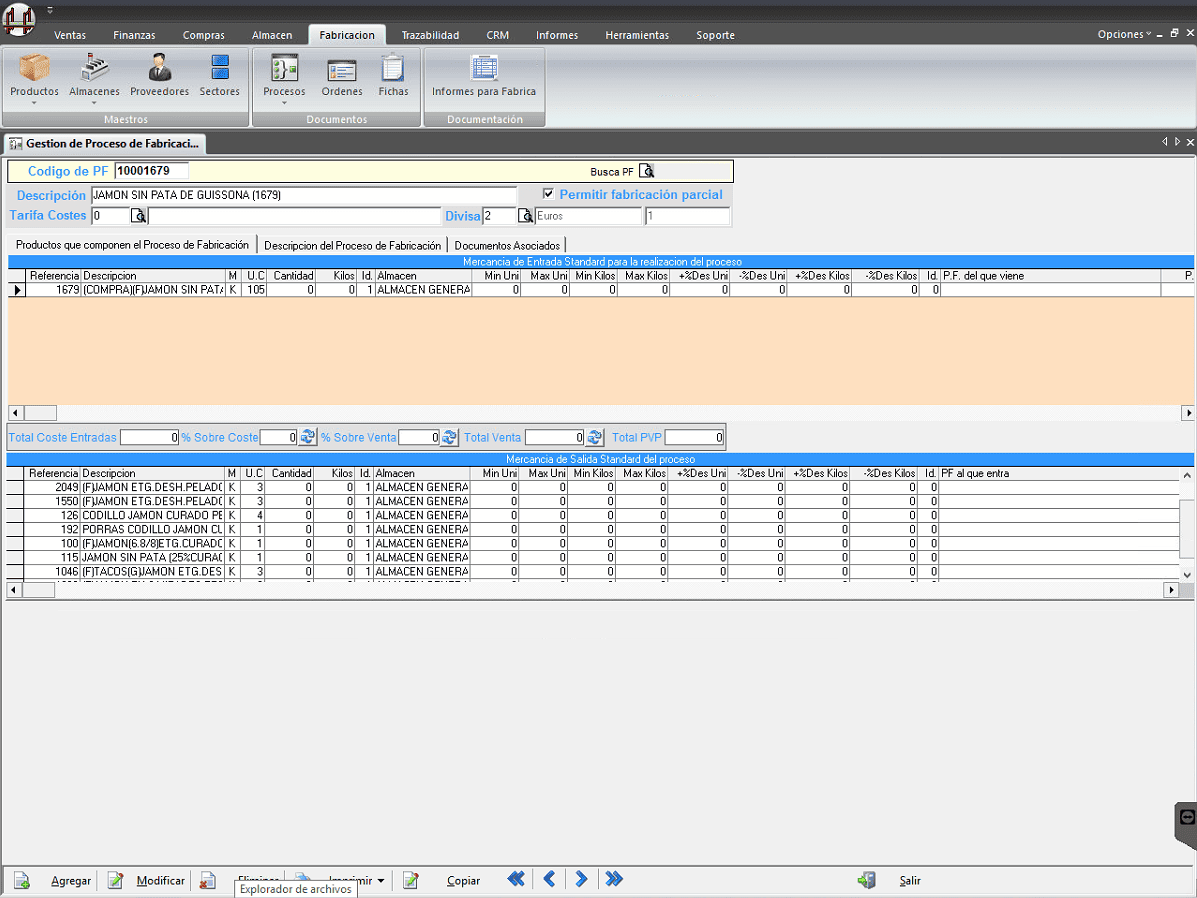Click into the Codigo de PF field
This screenshot has width=1197, height=898.
coord(151,171)
